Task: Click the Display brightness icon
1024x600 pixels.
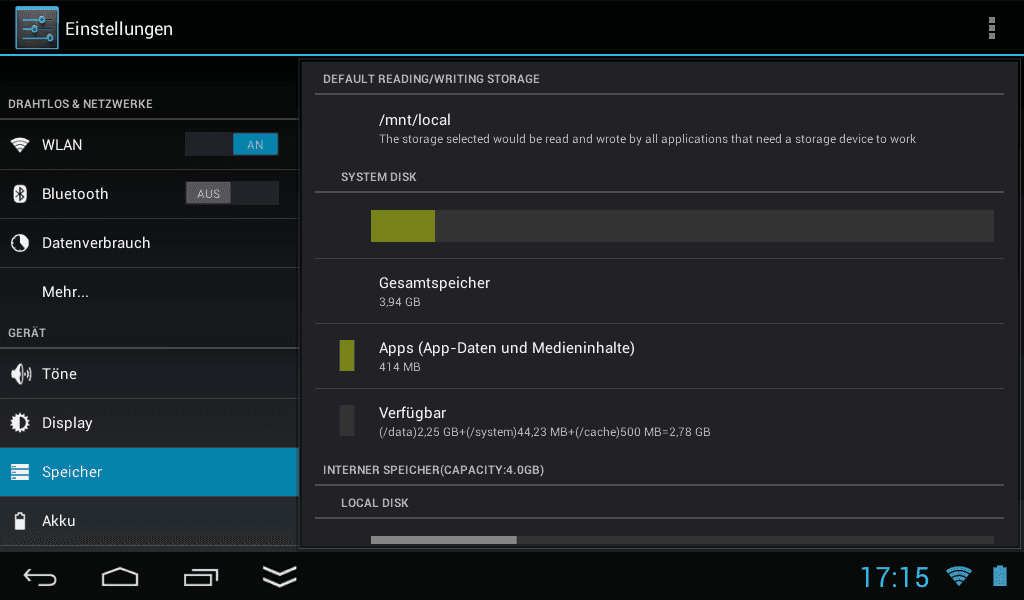Action: pos(20,422)
